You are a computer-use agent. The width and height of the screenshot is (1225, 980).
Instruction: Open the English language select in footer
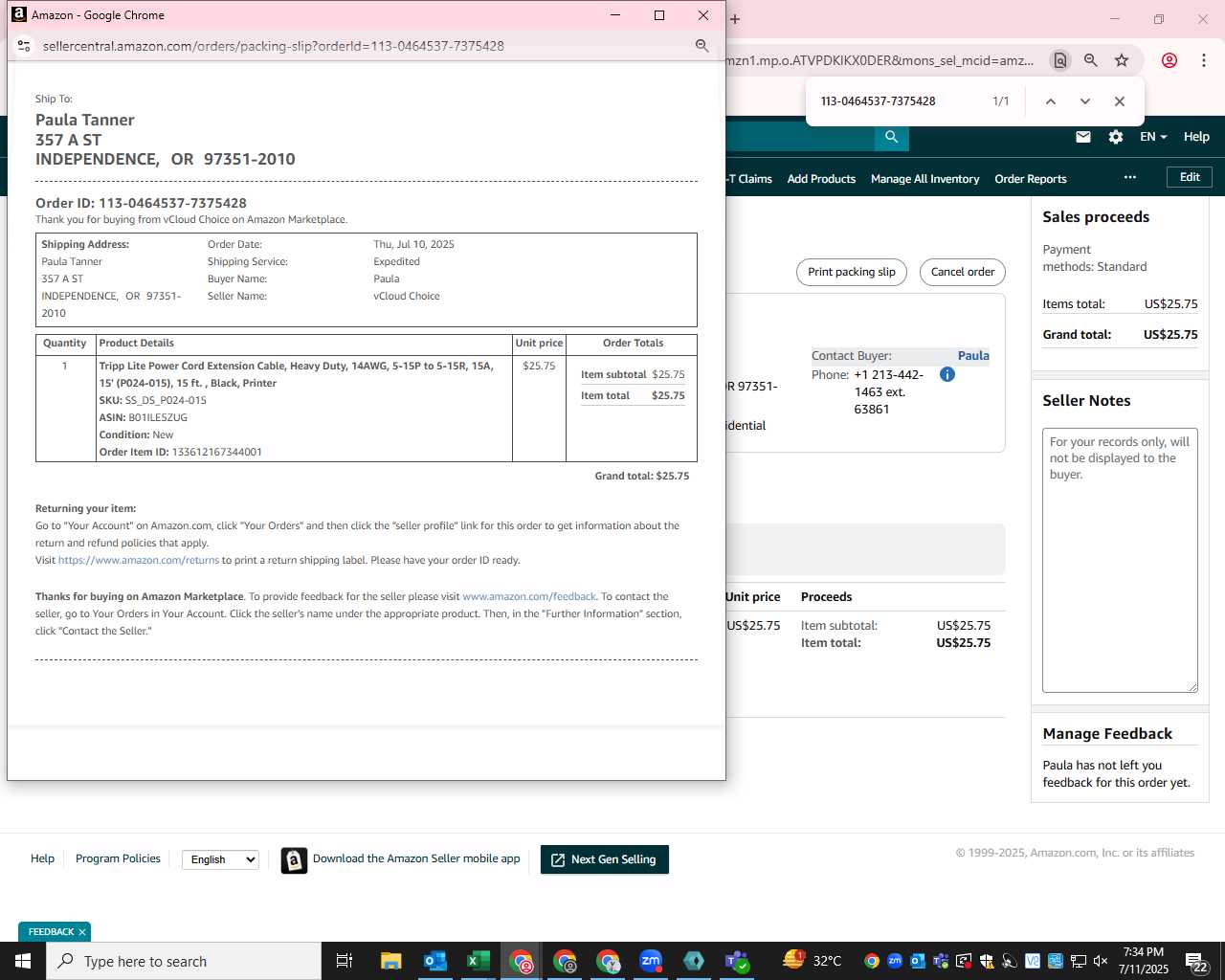[x=220, y=859]
